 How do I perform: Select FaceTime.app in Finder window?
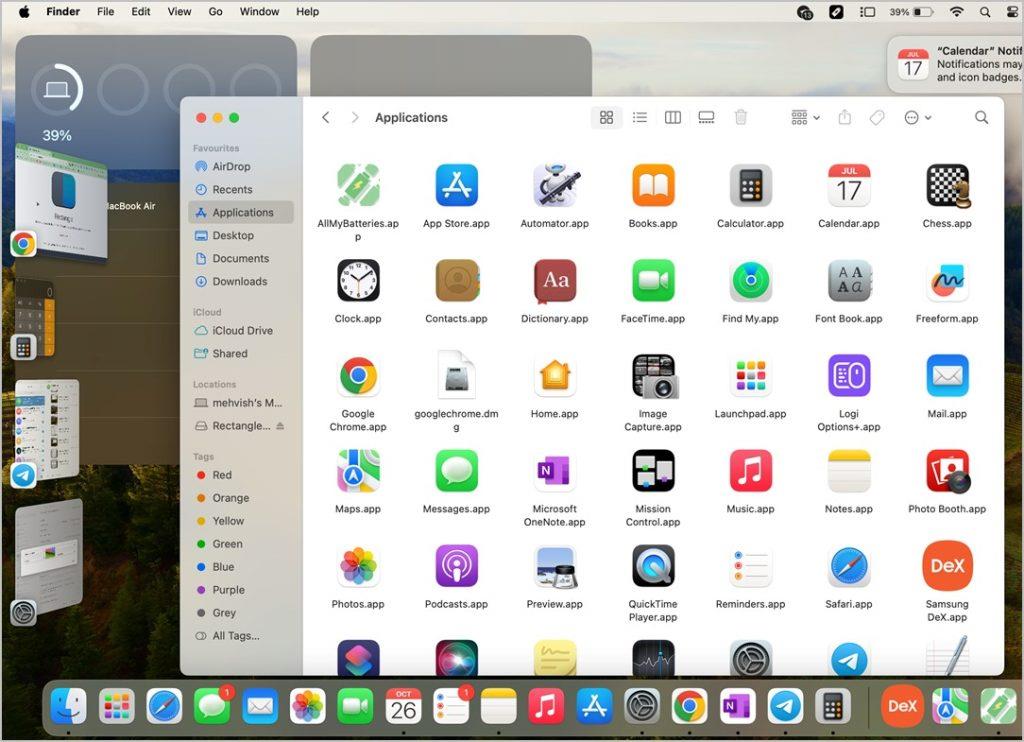pos(653,281)
